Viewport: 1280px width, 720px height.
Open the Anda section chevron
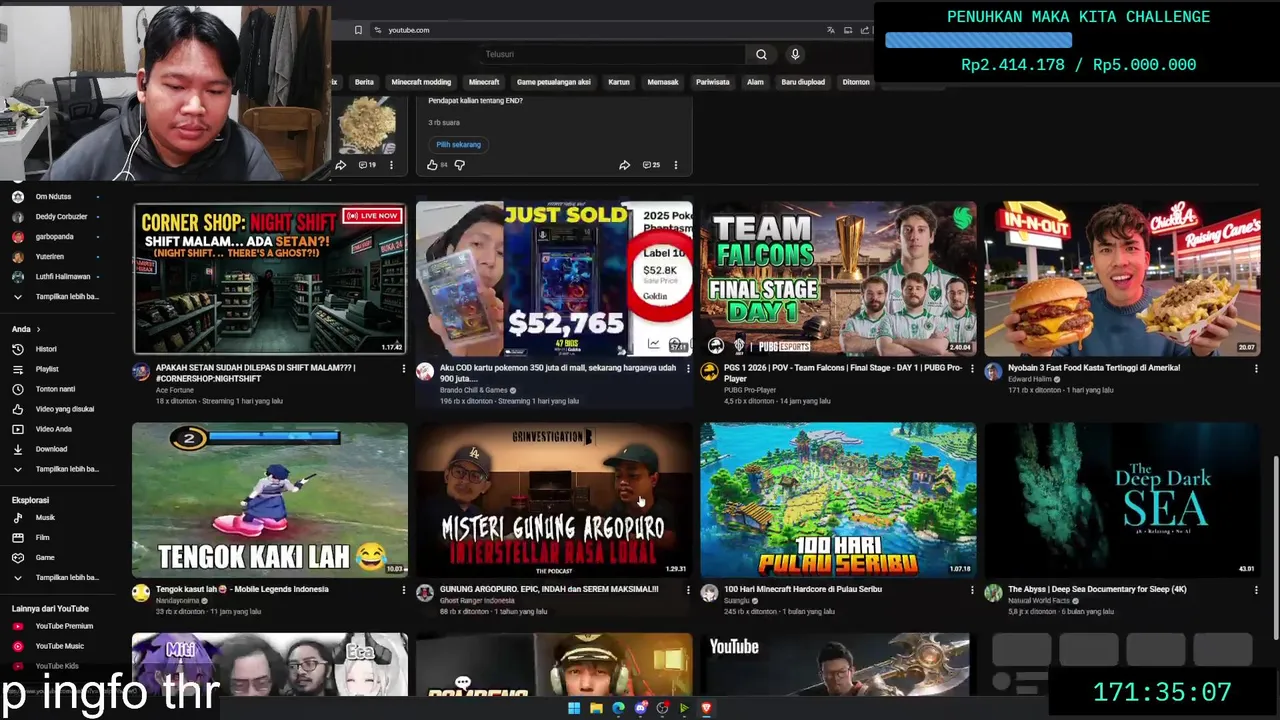click(38, 329)
